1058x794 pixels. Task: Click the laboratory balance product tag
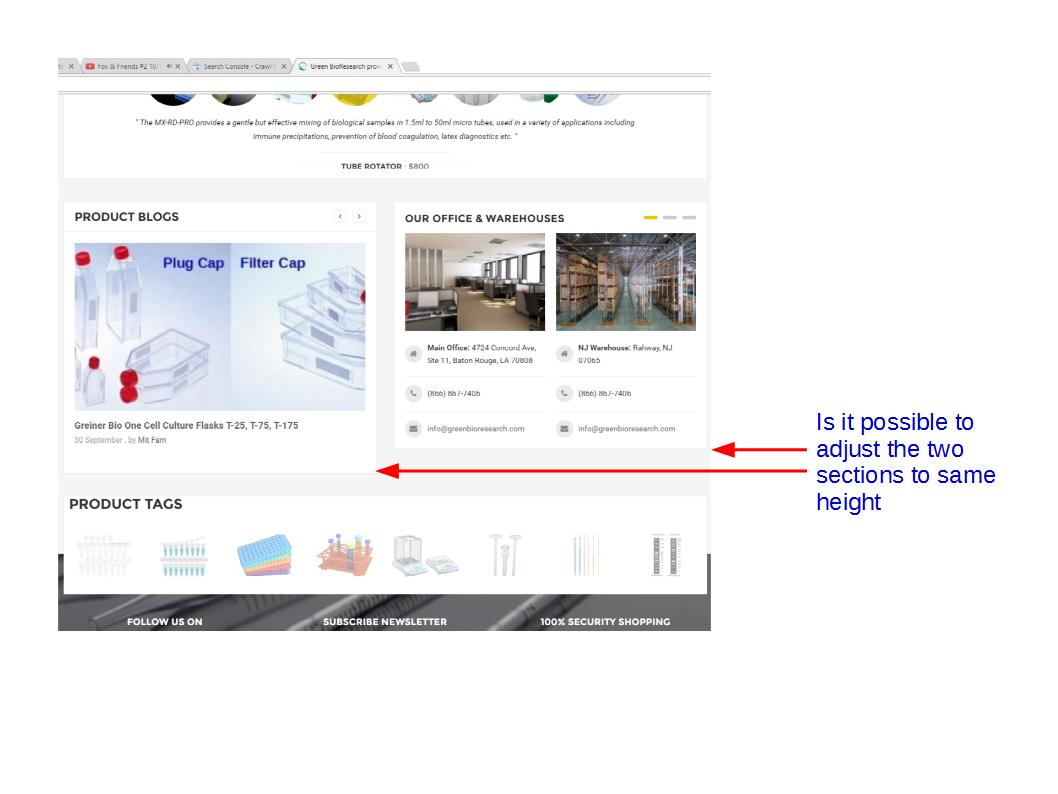(425, 555)
